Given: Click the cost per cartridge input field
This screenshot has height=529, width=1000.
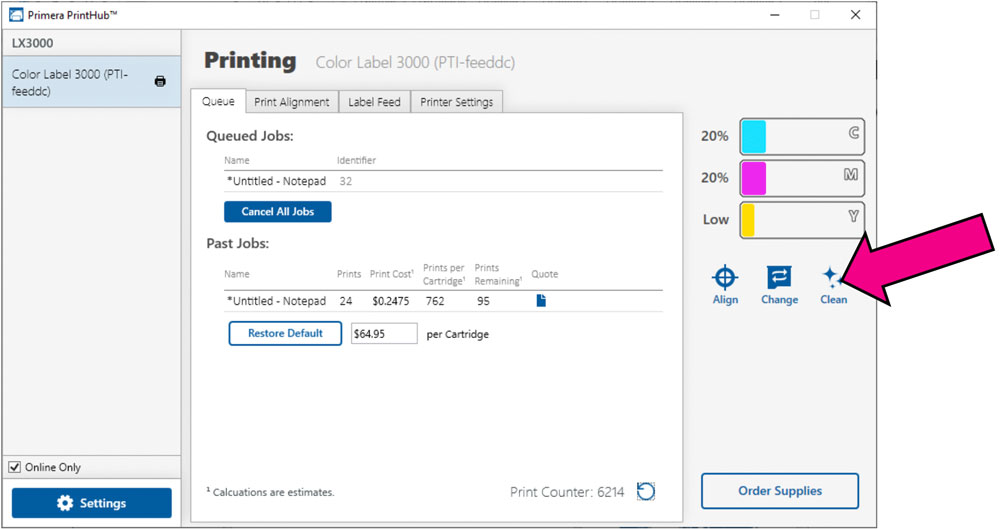Looking at the screenshot, I should pyautogui.click(x=384, y=334).
